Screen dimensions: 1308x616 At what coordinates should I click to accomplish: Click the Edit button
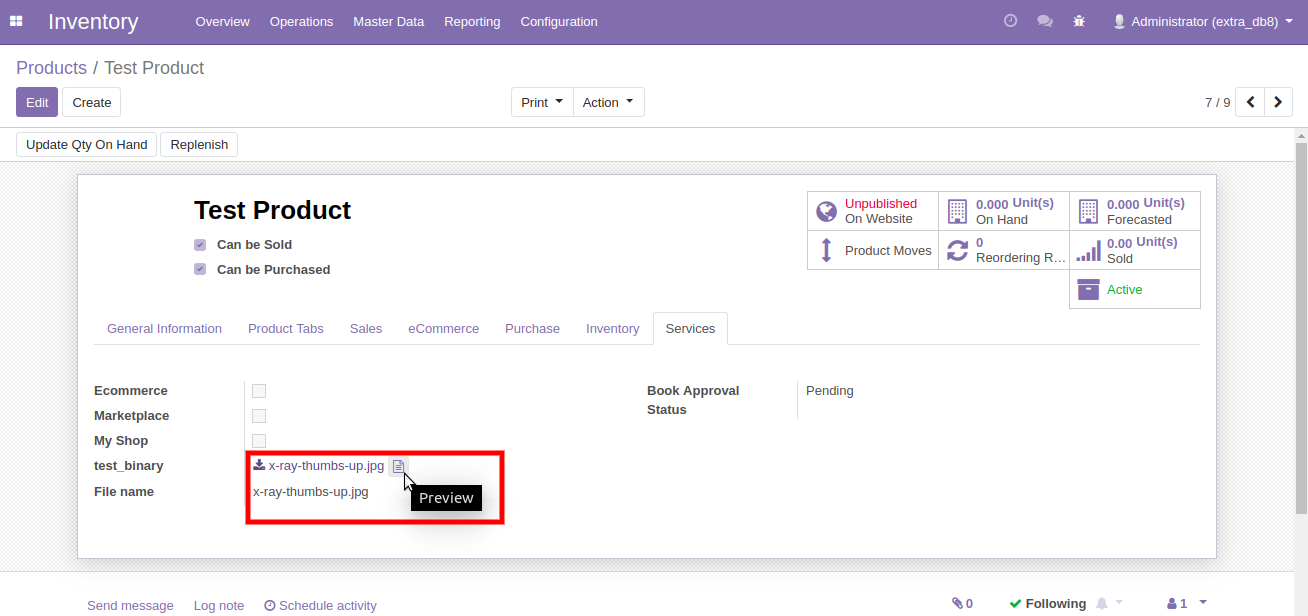point(37,102)
